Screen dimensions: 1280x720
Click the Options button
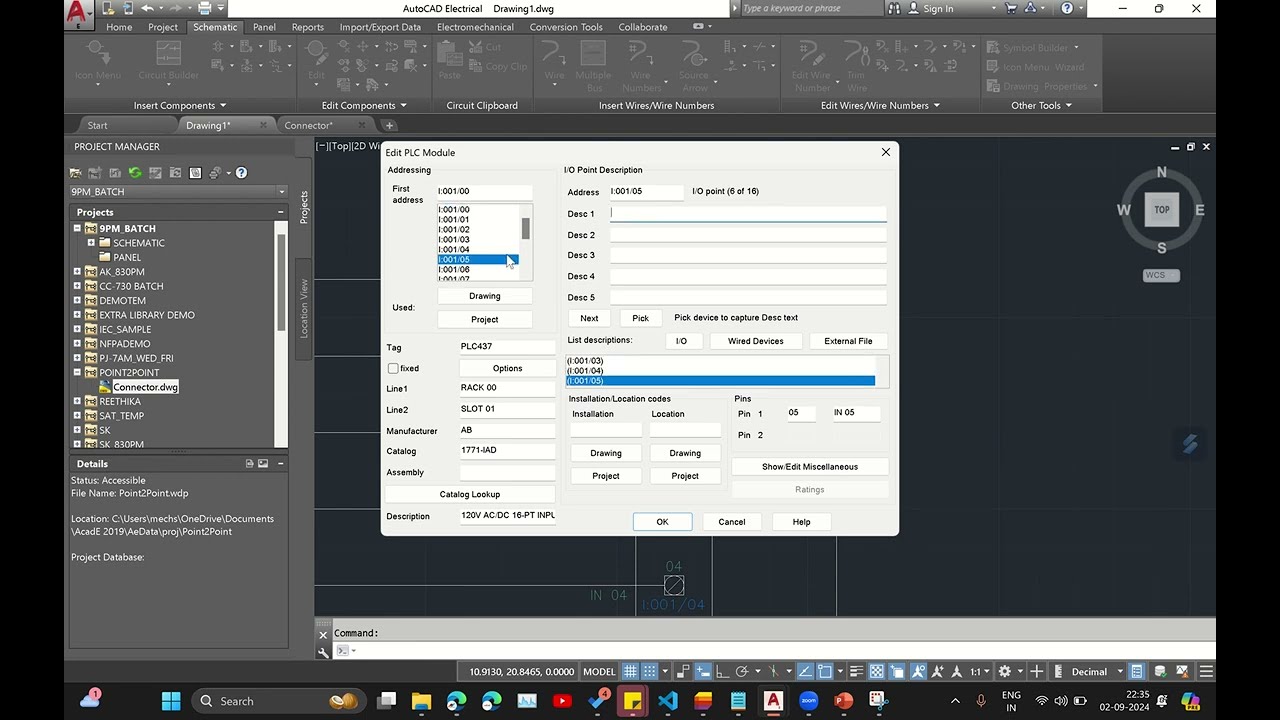tap(508, 368)
